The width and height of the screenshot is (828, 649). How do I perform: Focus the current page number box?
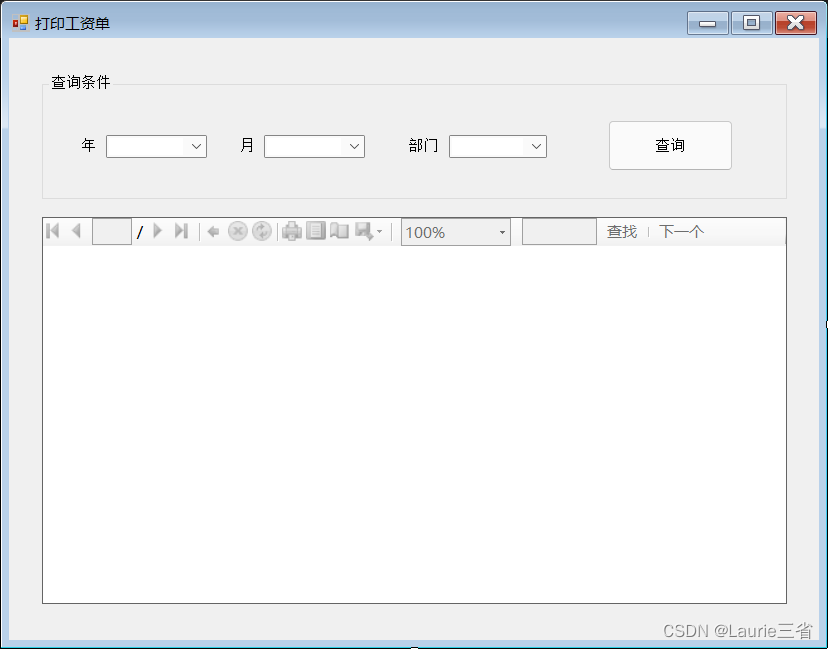click(112, 231)
